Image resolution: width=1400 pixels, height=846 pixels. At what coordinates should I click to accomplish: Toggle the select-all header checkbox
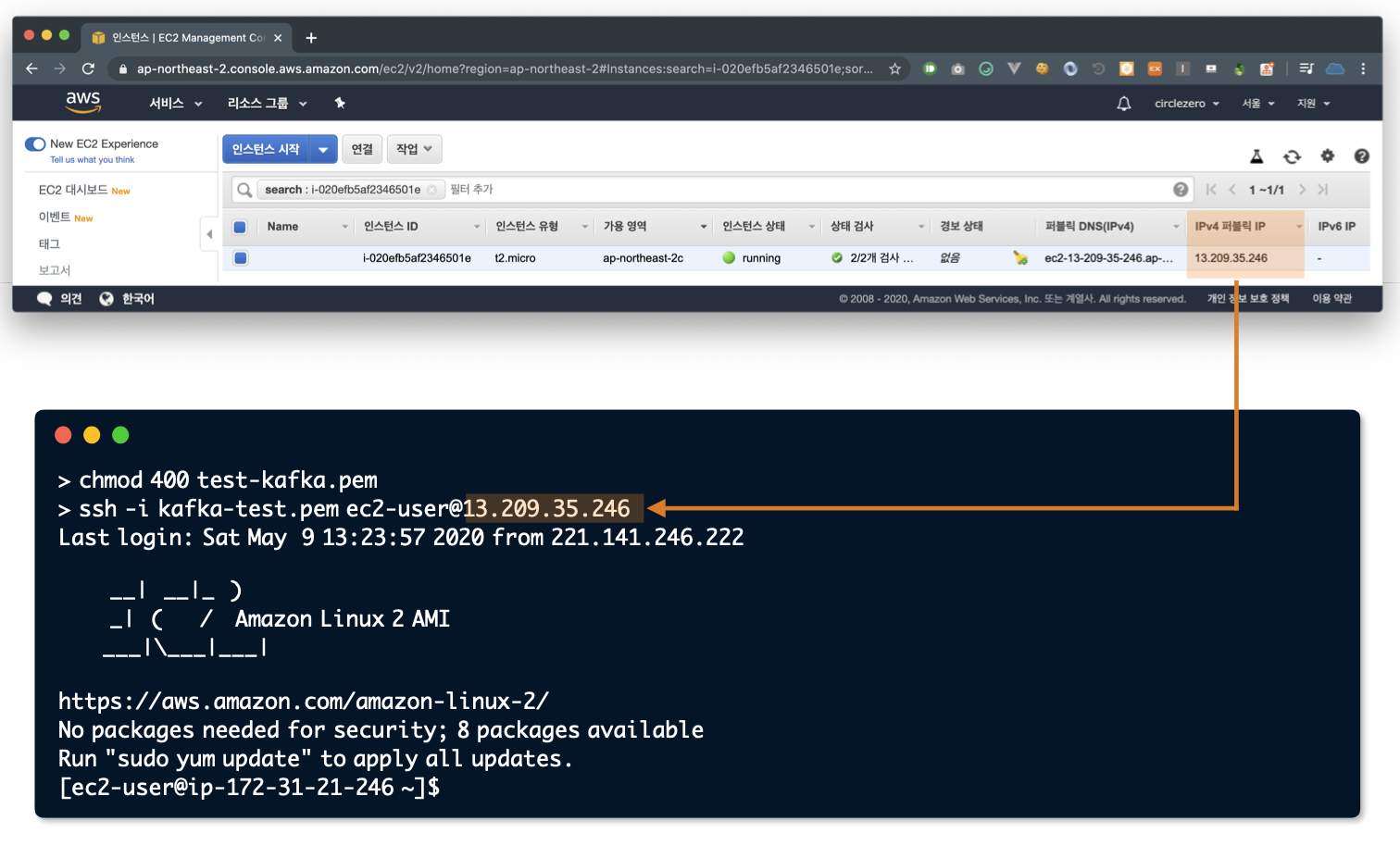click(240, 227)
